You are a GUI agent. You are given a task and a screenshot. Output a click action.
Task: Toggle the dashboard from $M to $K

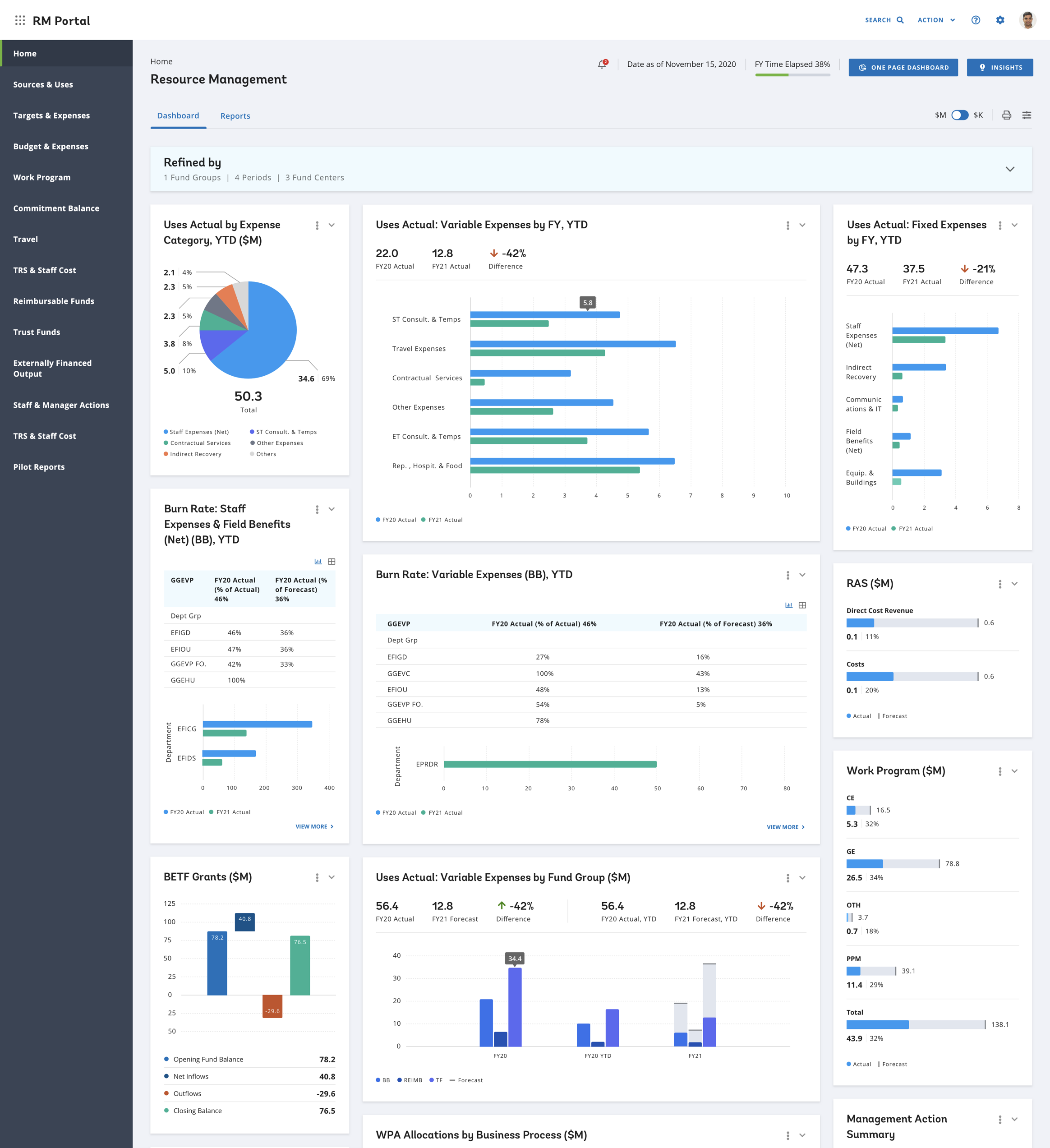click(960, 115)
